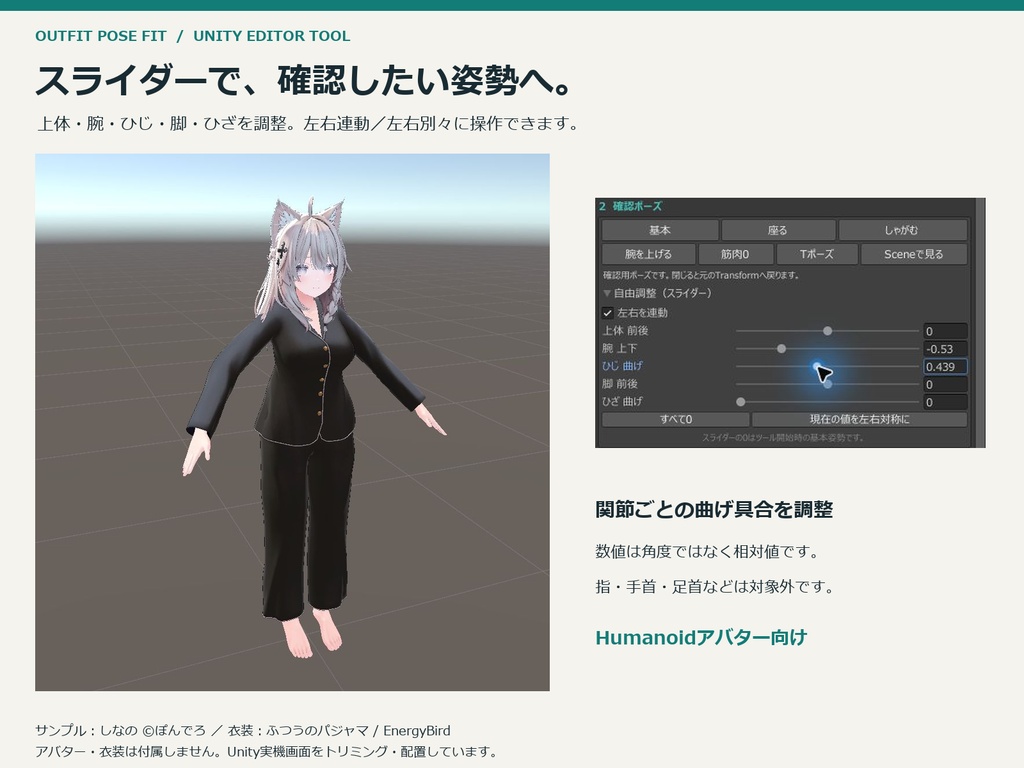This screenshot has height=768, width=1024.
Task: Click the ひじ 曲げ label
Action: [x=622, y=366]
